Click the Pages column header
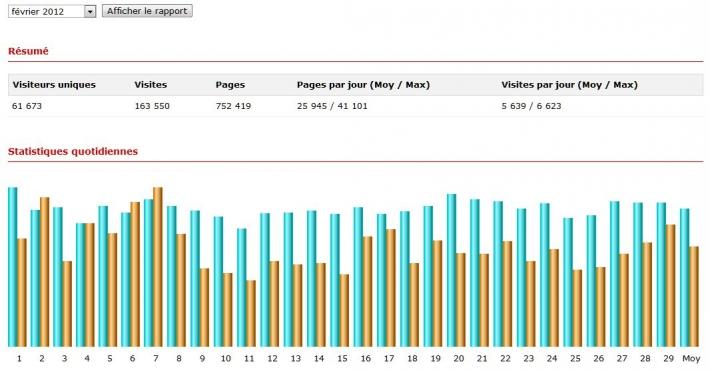Screen dimensions: 710x372 (x=230, y=85)
